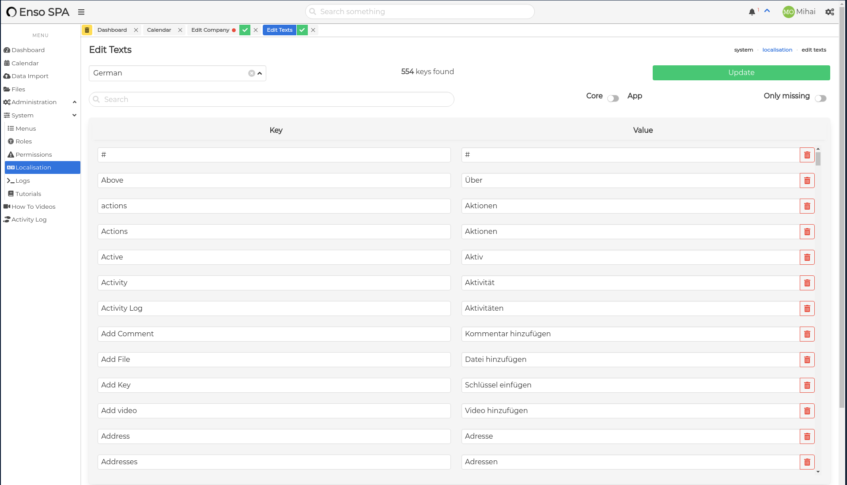Viewport: 847px width, 485px height.
Task: Click the keys table scrollbar thumb
Action: [x=818, y=159]
